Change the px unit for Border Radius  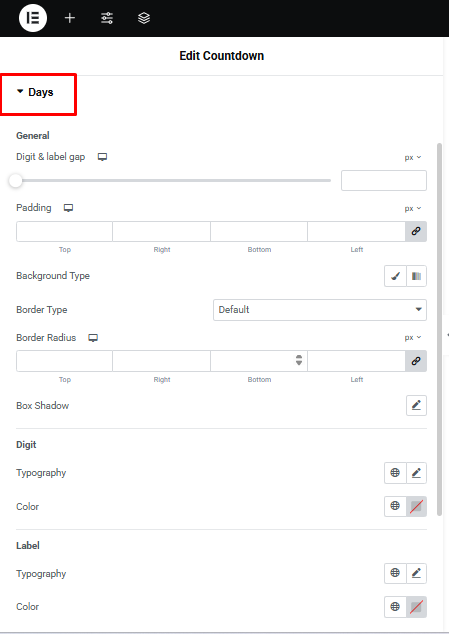(413, 337)
